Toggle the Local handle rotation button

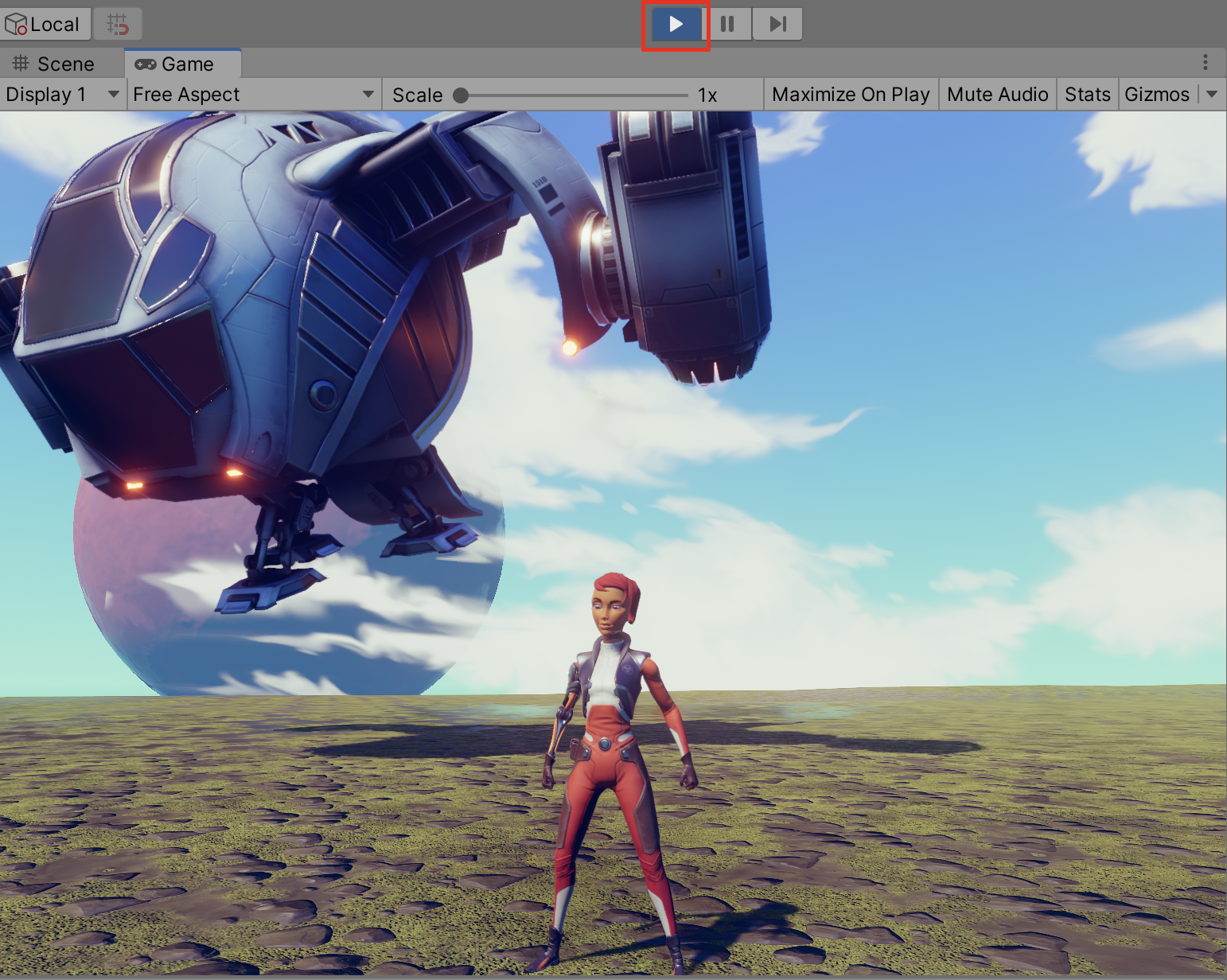point(45,24)
